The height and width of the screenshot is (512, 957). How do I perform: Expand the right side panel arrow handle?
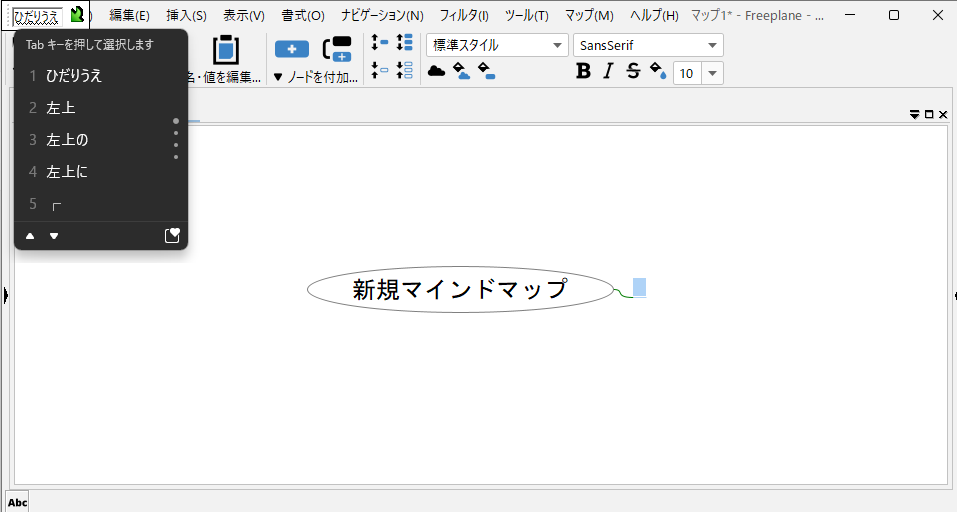(x=955, y=296)
